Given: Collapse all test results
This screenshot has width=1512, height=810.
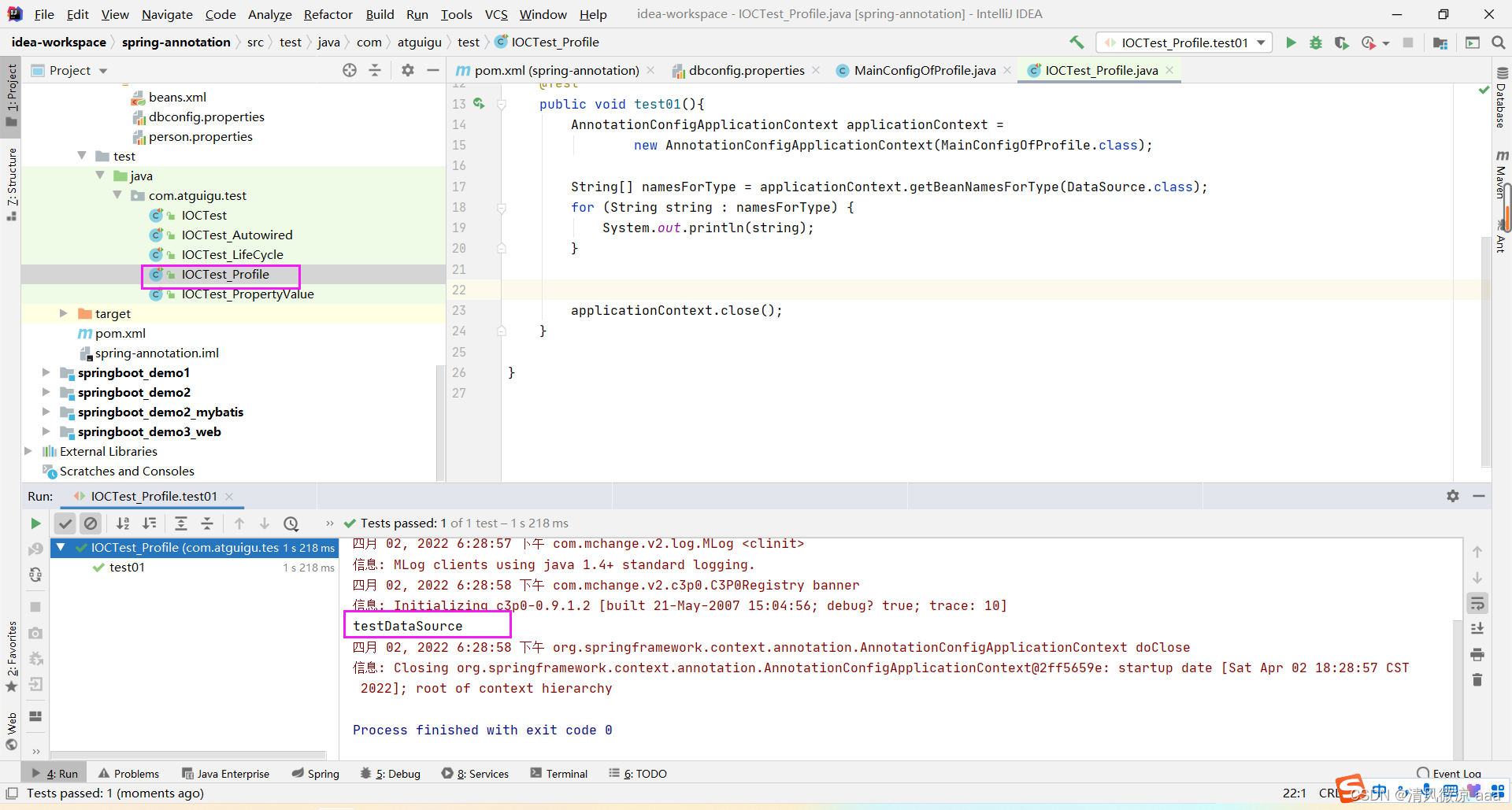Looking at the screenshot, I should [x=207, y=523].
